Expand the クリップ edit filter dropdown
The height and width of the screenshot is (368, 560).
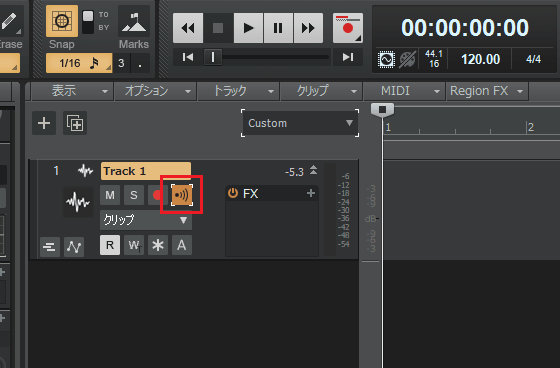(146, 220)
